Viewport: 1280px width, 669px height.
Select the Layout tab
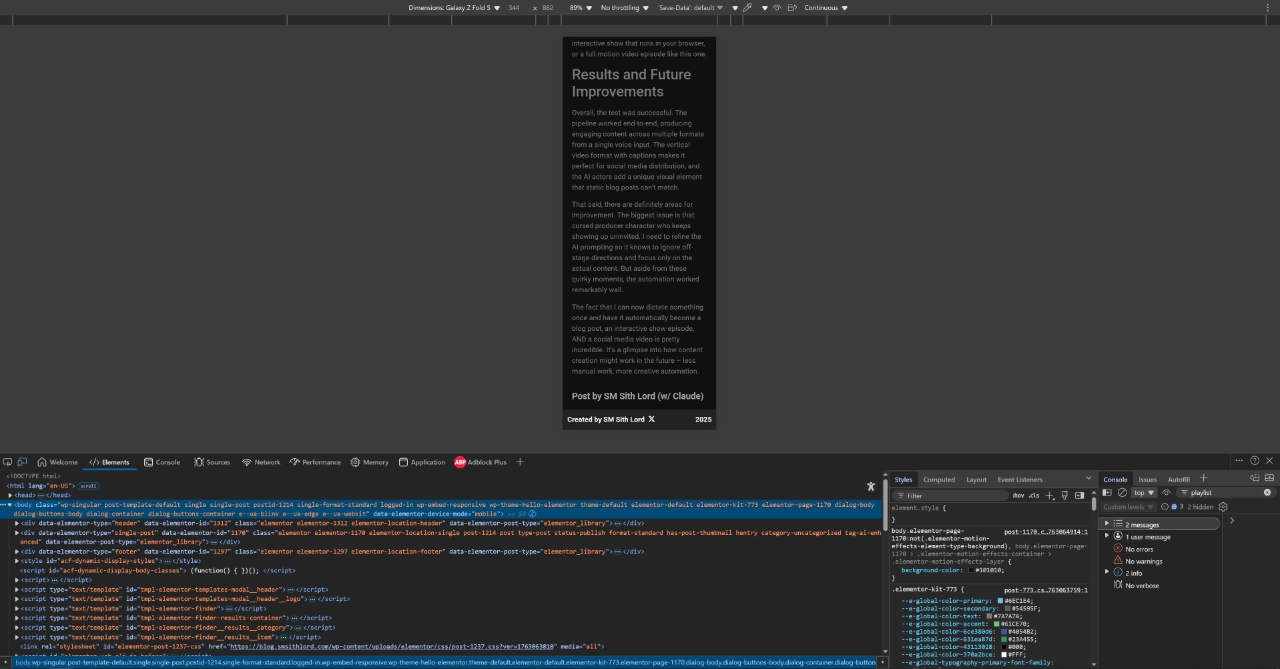click(x=976, y=480)
